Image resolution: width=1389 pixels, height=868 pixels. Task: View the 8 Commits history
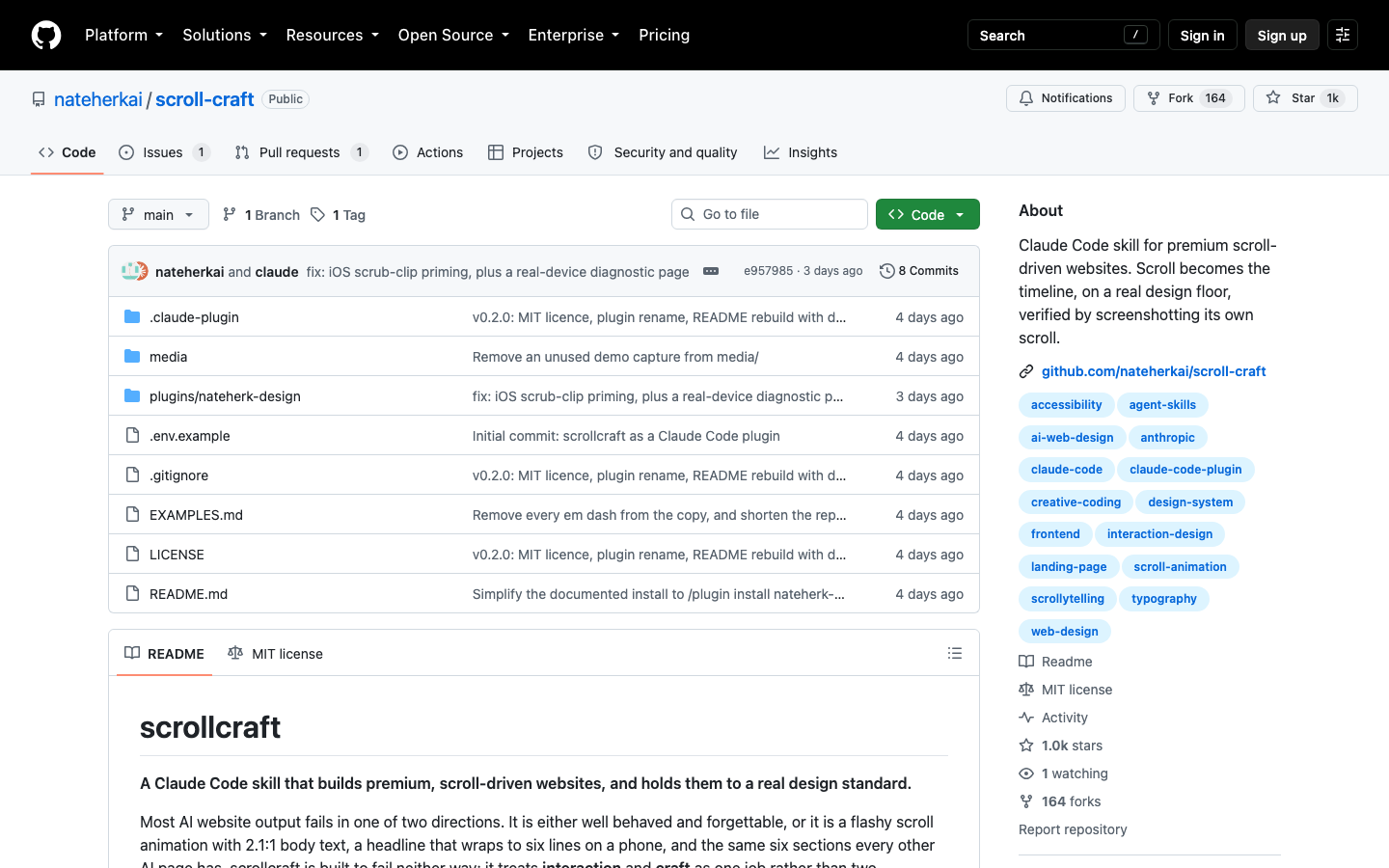pos(919,271)
